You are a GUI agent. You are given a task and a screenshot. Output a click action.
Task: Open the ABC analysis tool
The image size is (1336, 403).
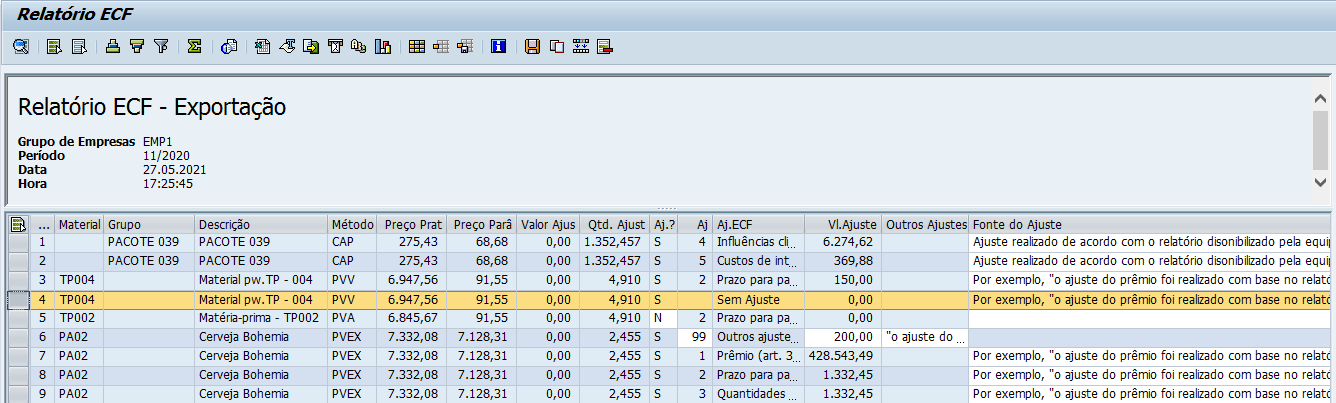pyautogui.click(x=358, y=46)
